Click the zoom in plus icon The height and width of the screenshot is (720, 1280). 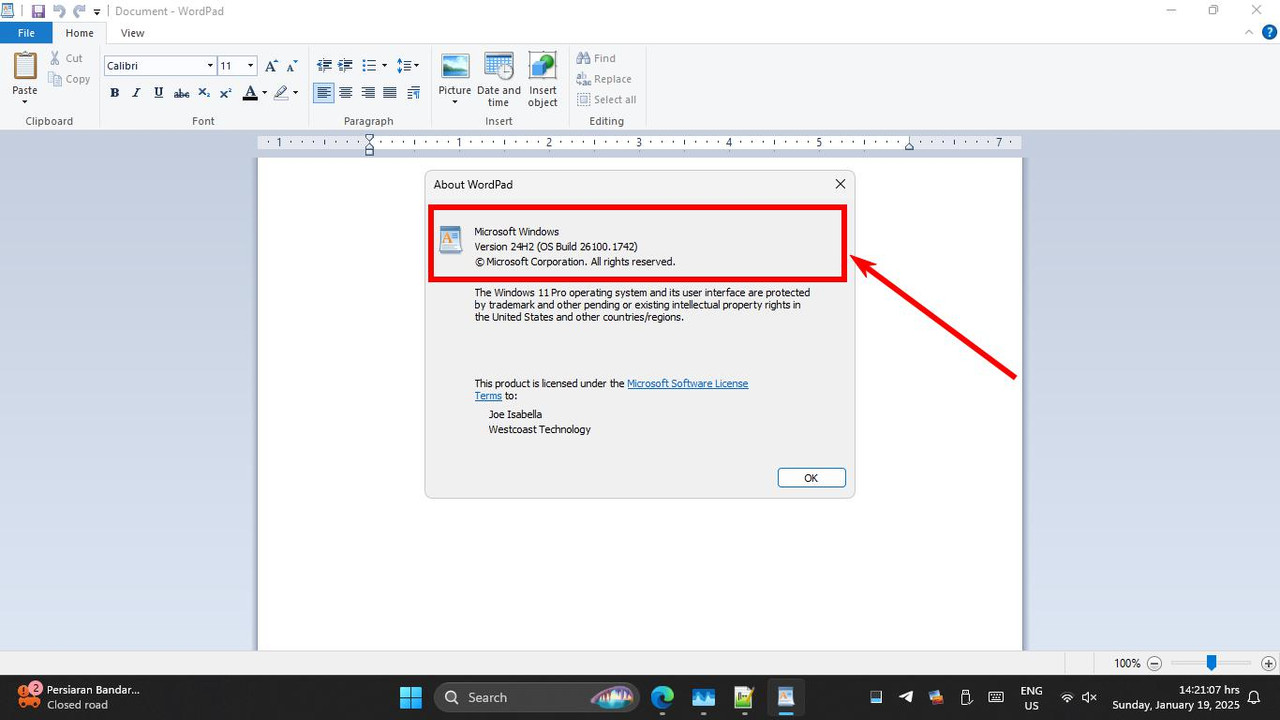click(x=1268, y=663)
